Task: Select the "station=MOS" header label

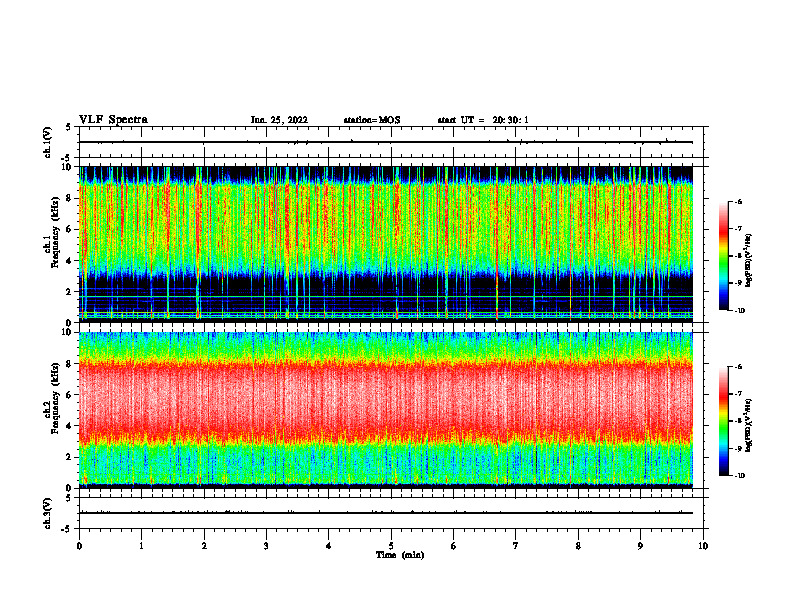Action: coord(372,120)
